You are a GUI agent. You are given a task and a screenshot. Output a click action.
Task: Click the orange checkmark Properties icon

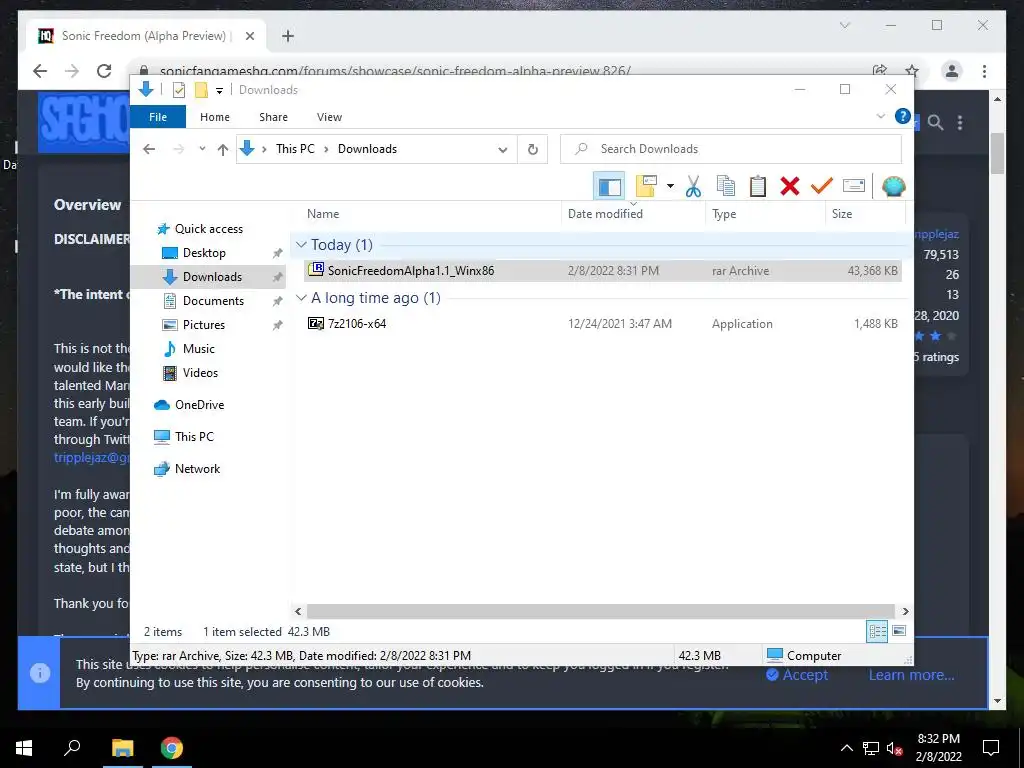click(822, 186)
